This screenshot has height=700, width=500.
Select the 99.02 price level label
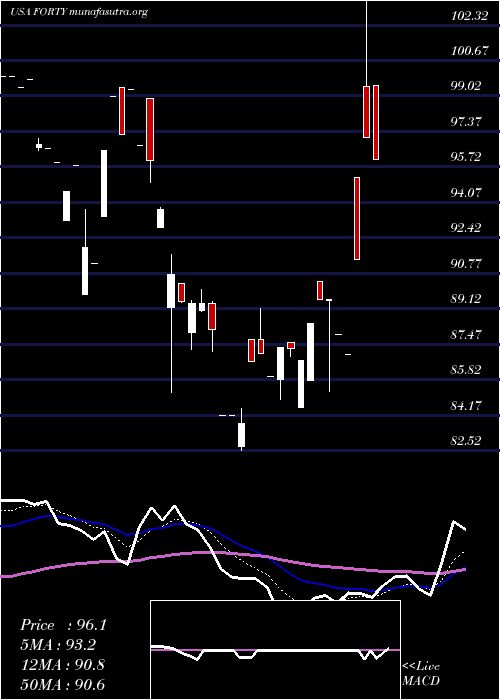click(x=466, y=86)
